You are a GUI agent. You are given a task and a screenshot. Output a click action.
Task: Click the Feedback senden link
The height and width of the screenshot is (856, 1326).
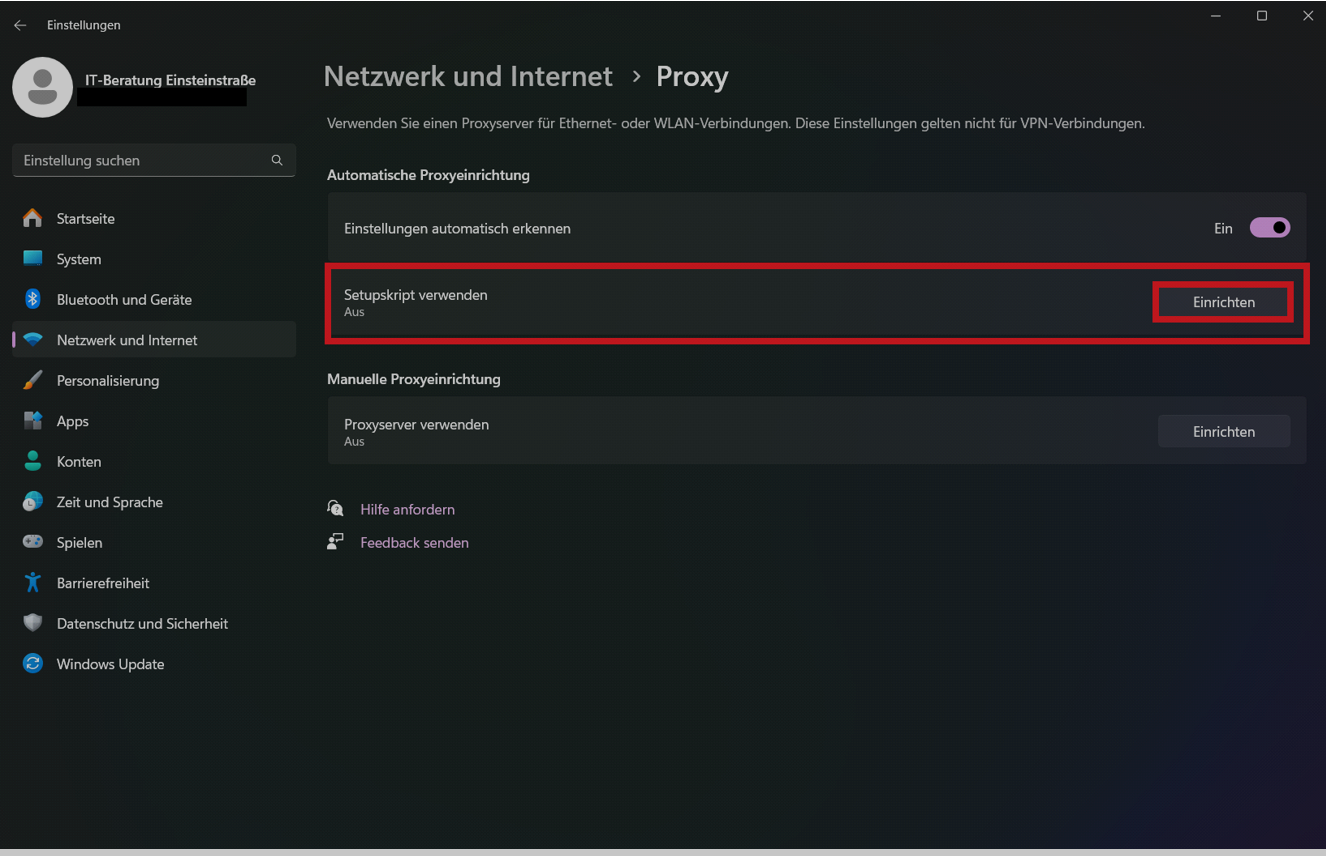point(414,543)
